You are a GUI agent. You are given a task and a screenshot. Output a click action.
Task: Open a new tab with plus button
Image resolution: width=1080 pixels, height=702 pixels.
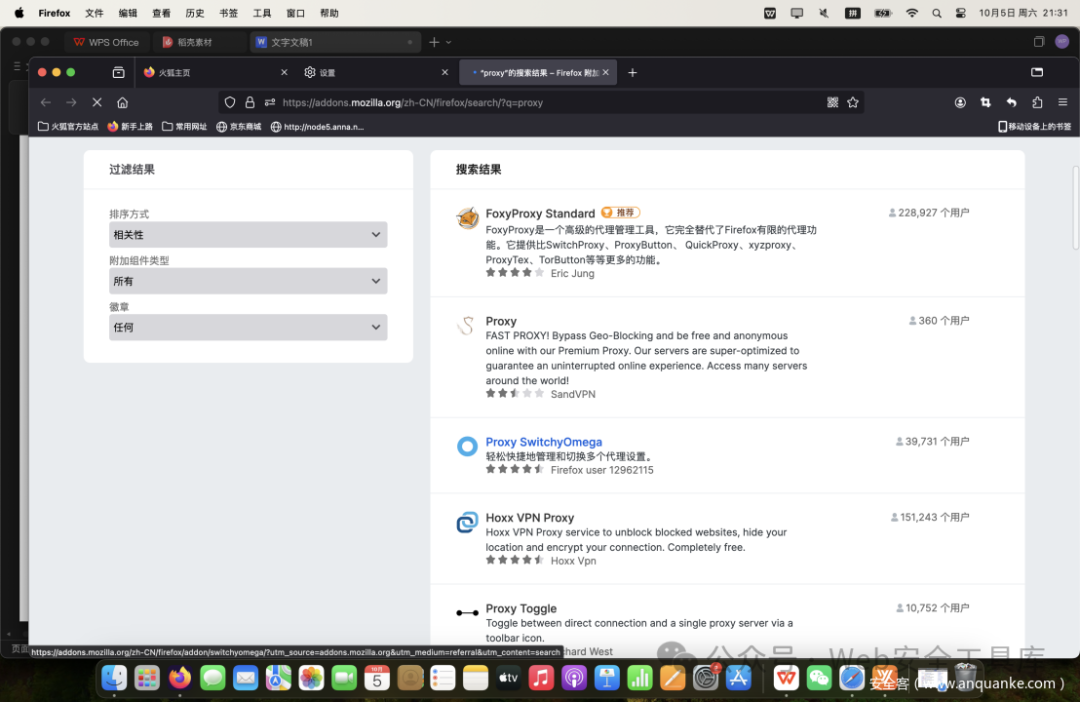632,72
